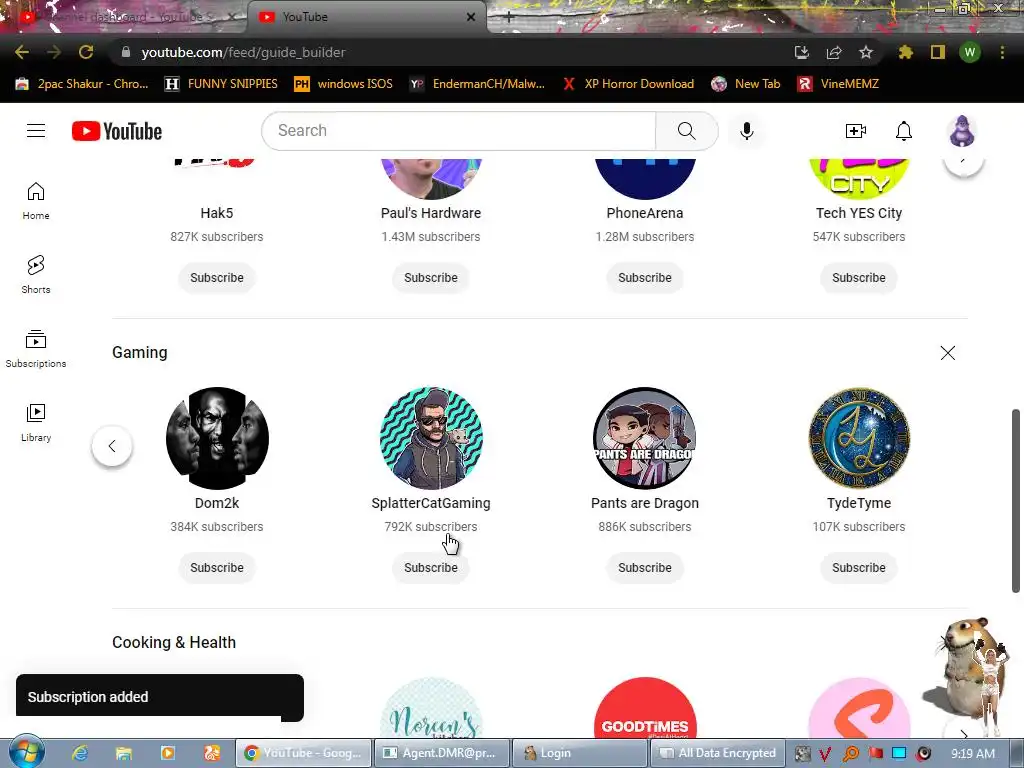Click the YouTube logo
Viewport: 1024px width, 768px height.
(117, 131)
